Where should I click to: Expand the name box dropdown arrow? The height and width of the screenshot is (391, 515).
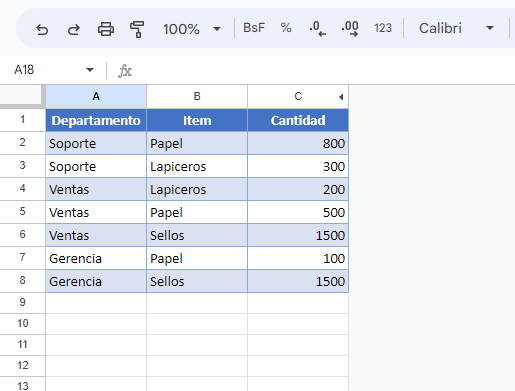tap(90, 70)
